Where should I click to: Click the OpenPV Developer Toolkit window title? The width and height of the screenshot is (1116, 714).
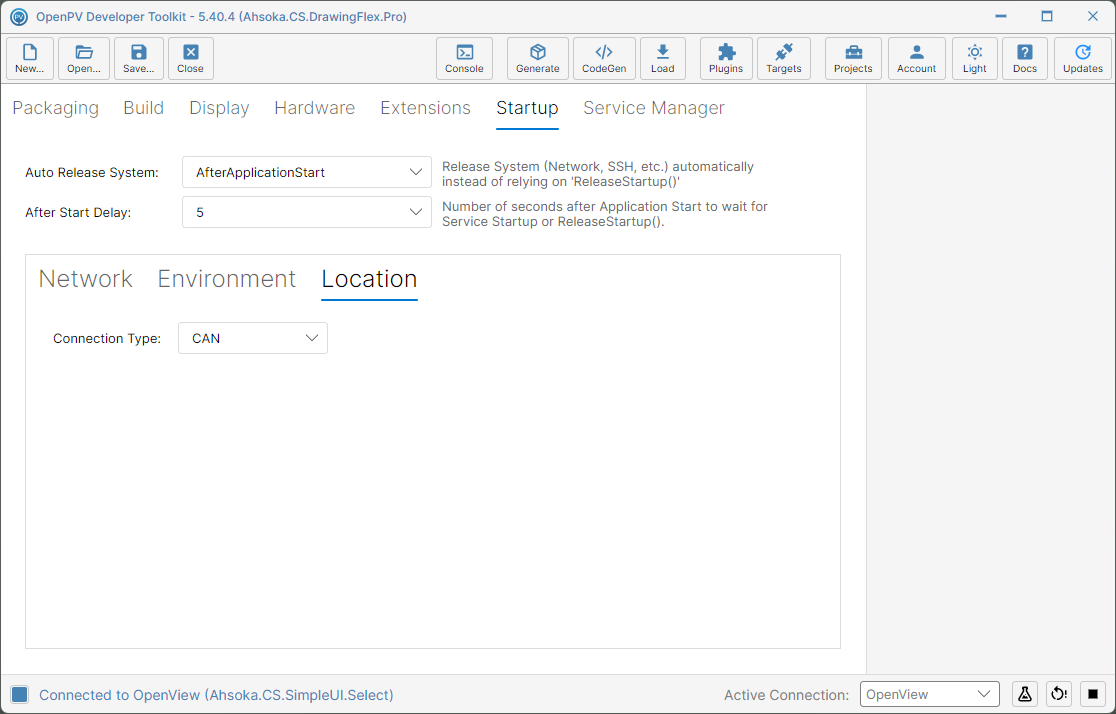point(221,16)
